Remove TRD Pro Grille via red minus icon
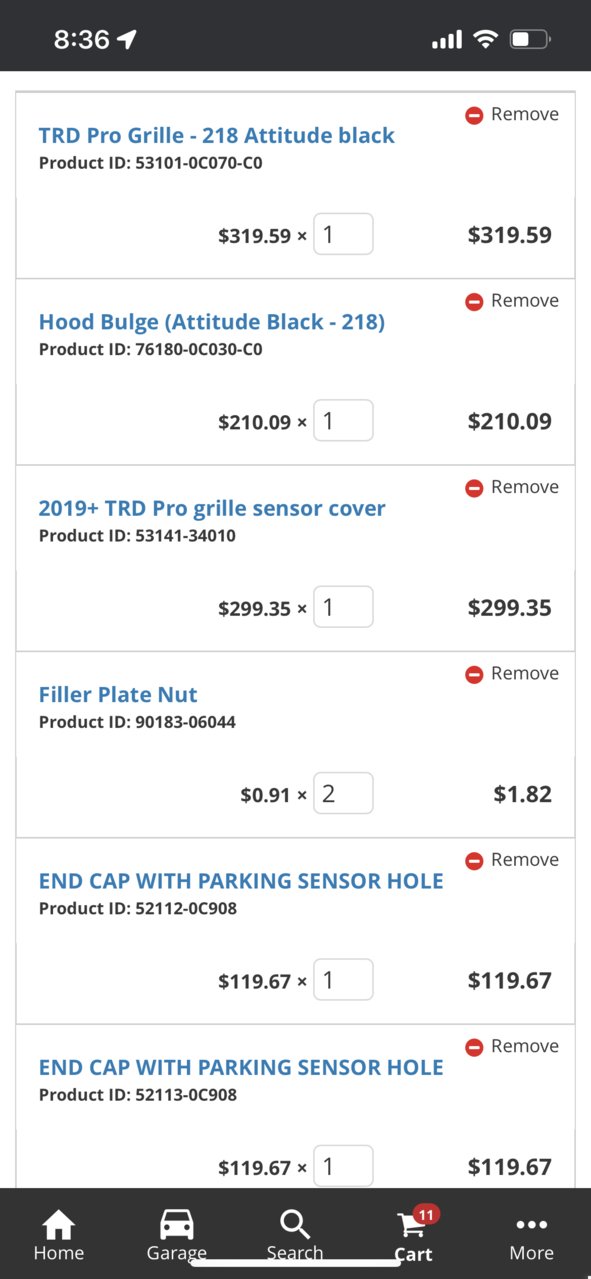591x1279 pixels. pos(474,115)
